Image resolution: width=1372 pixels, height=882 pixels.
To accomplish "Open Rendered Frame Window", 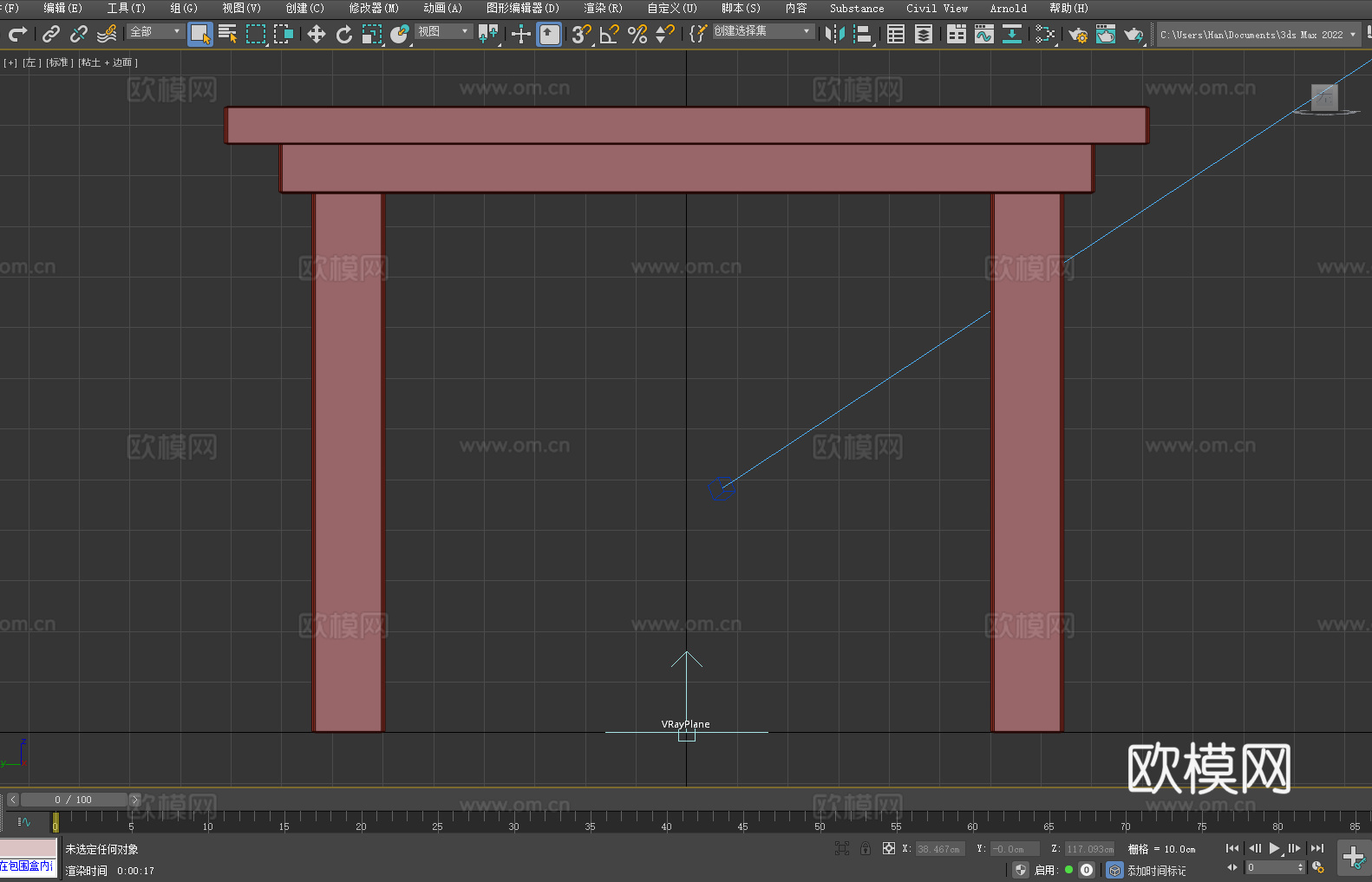I will pos(1106,34).
